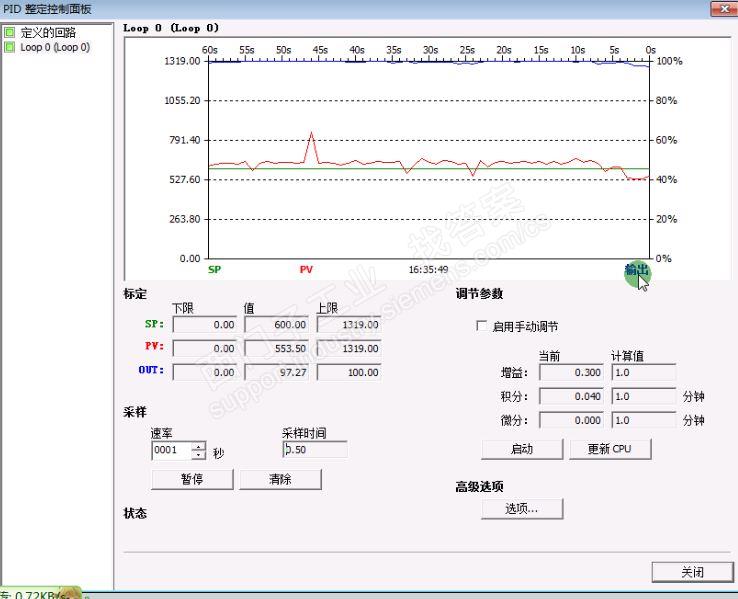Viewport: 738px width, 599px height.
Task: Click the PV value field 553.50
Action: click(277, 348)
